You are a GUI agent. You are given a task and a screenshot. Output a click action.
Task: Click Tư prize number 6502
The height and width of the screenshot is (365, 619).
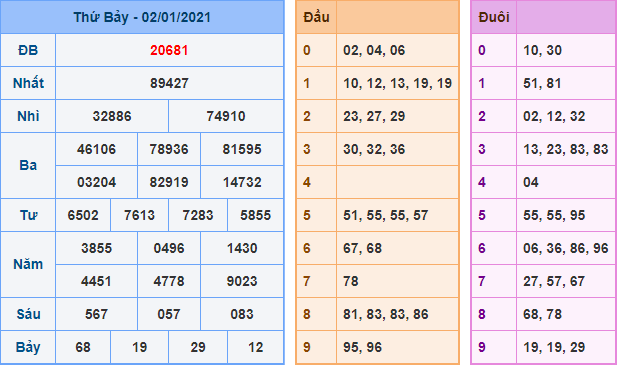[83, 215]
